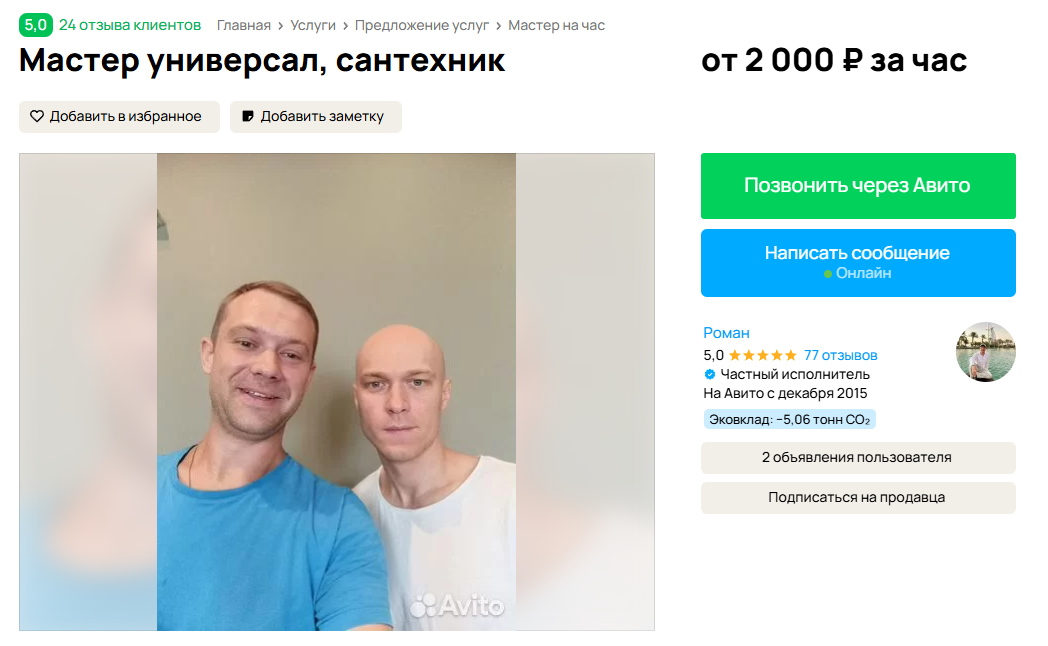Open seller name Роман link

tap(726, 333)
